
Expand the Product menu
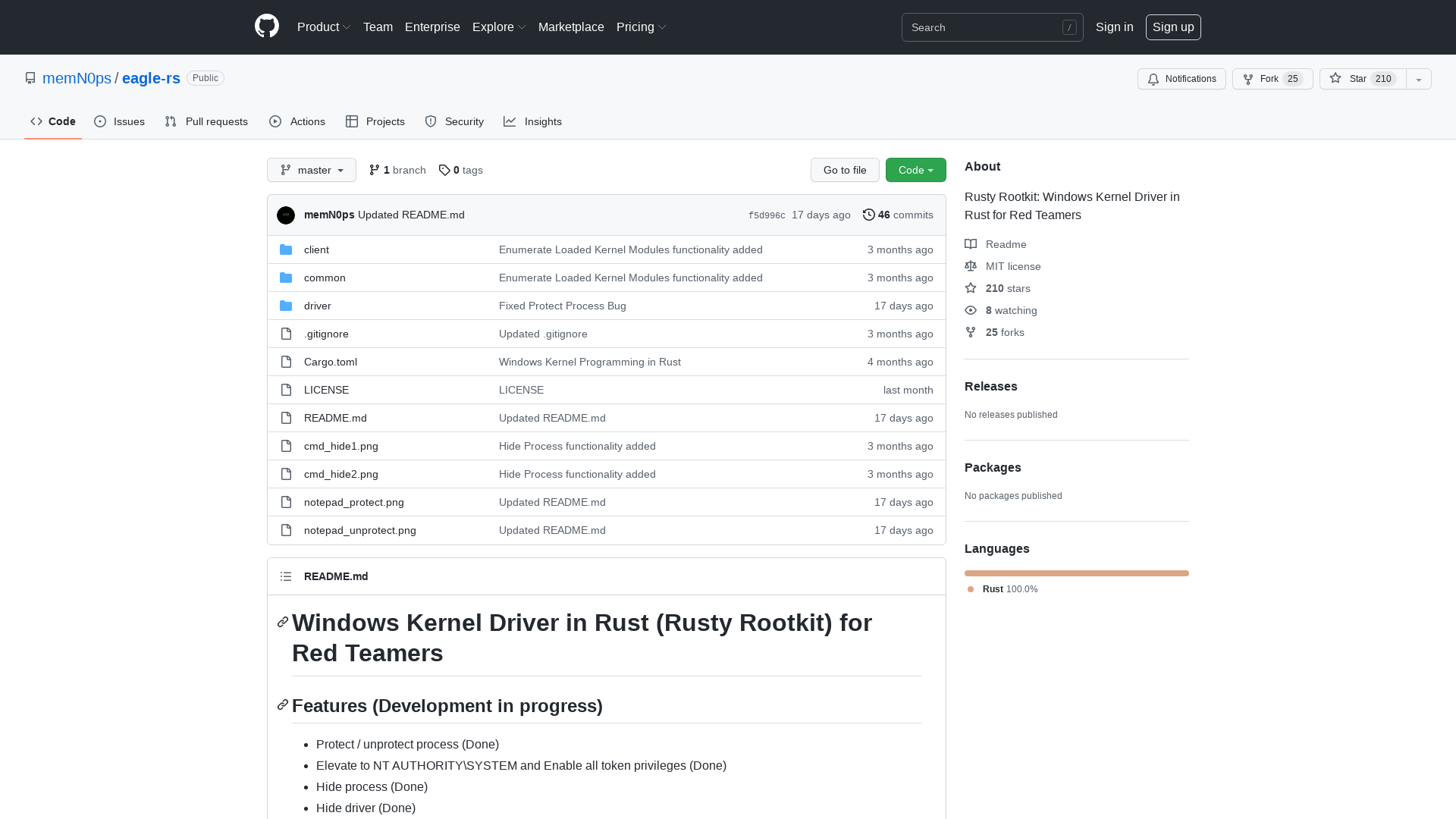324,27
